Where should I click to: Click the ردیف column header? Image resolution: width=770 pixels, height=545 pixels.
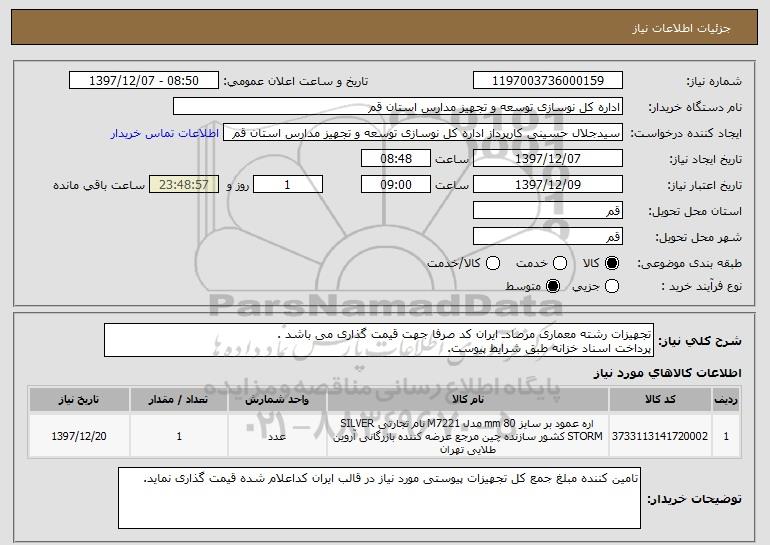(x=726, y=400)
